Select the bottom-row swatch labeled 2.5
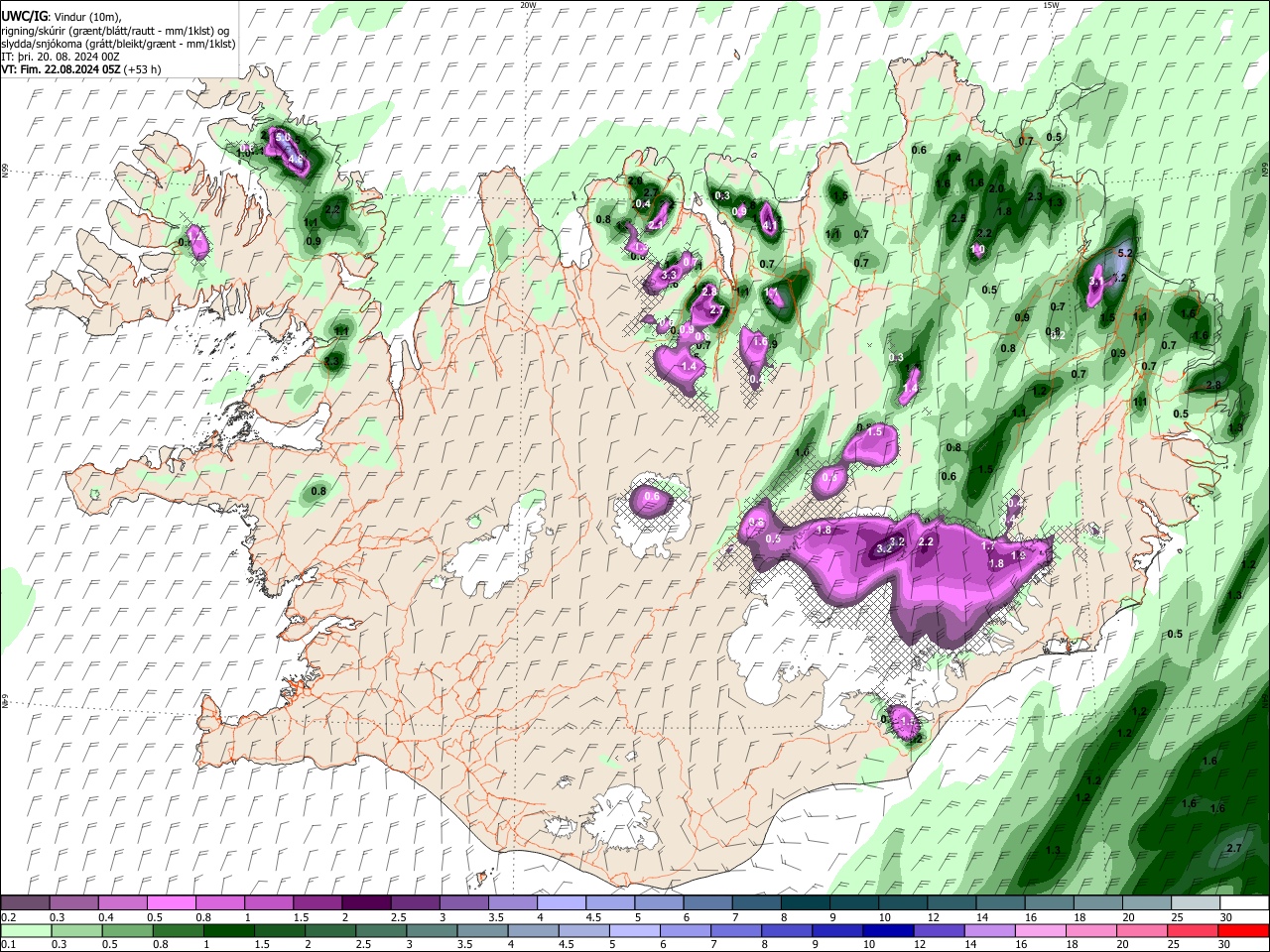1270x952 pixels. pos(381,931)
